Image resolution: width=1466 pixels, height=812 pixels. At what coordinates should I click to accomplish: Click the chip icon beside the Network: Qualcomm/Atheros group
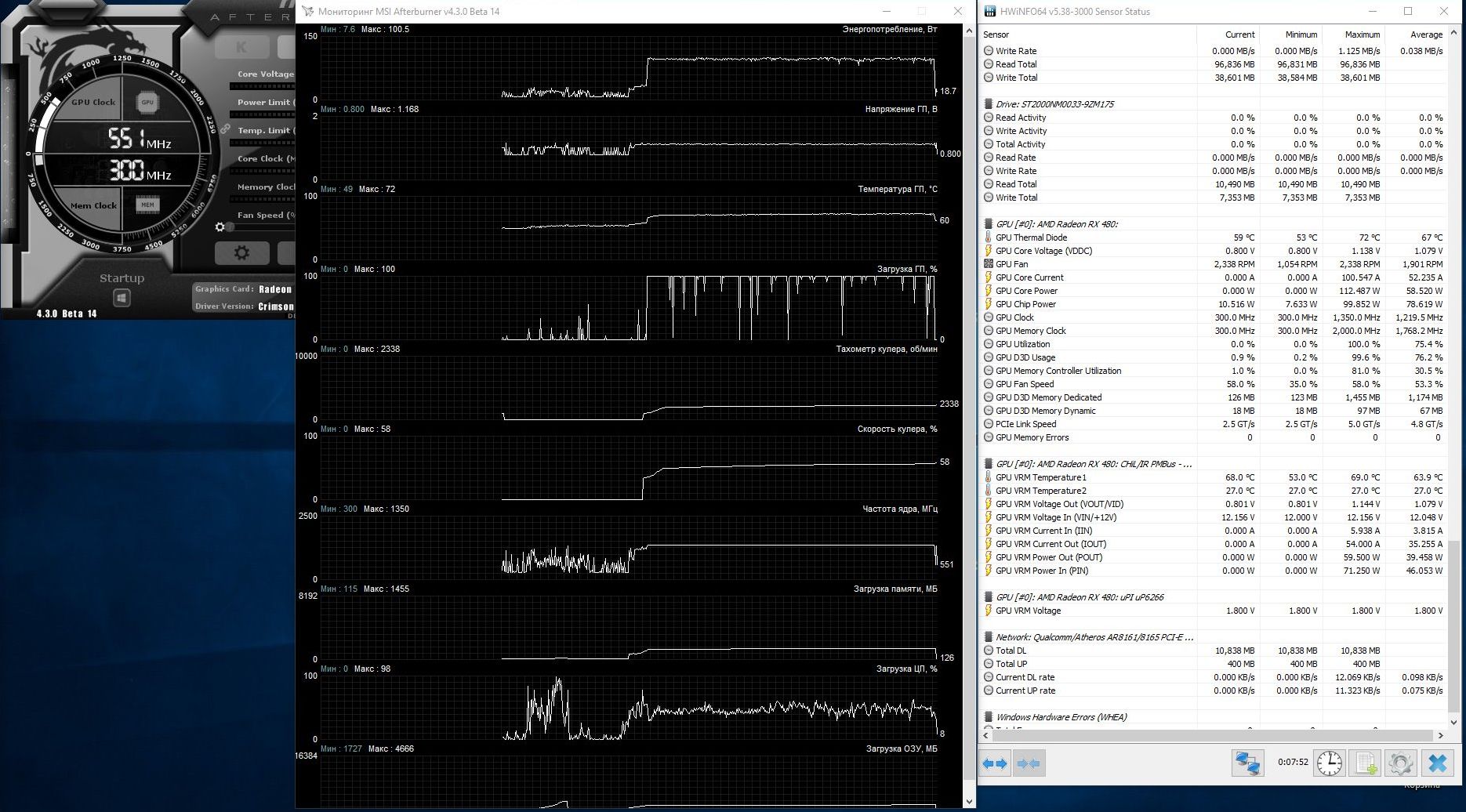click(x=989, y=637)
